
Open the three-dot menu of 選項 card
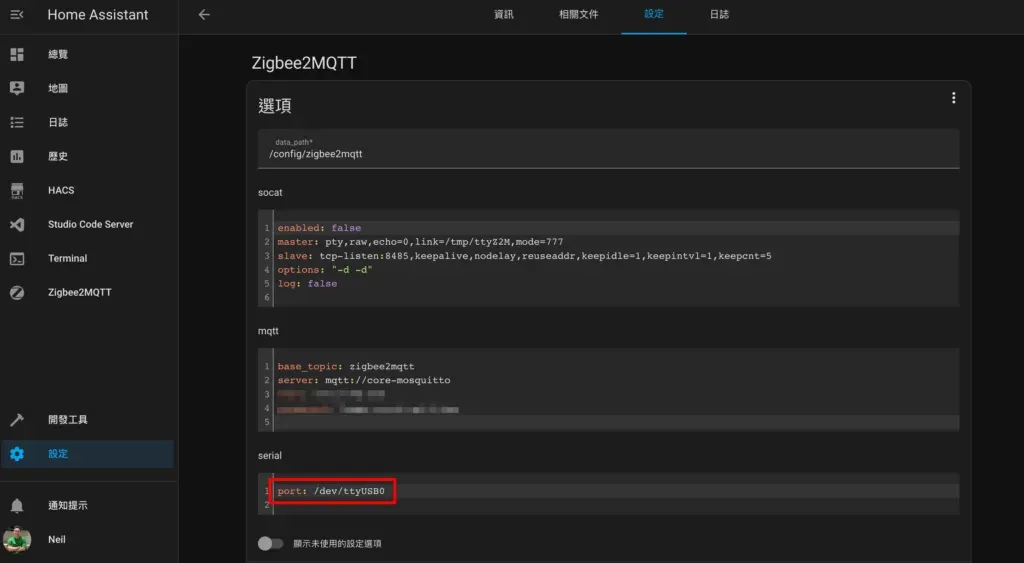tap(953, 98)
